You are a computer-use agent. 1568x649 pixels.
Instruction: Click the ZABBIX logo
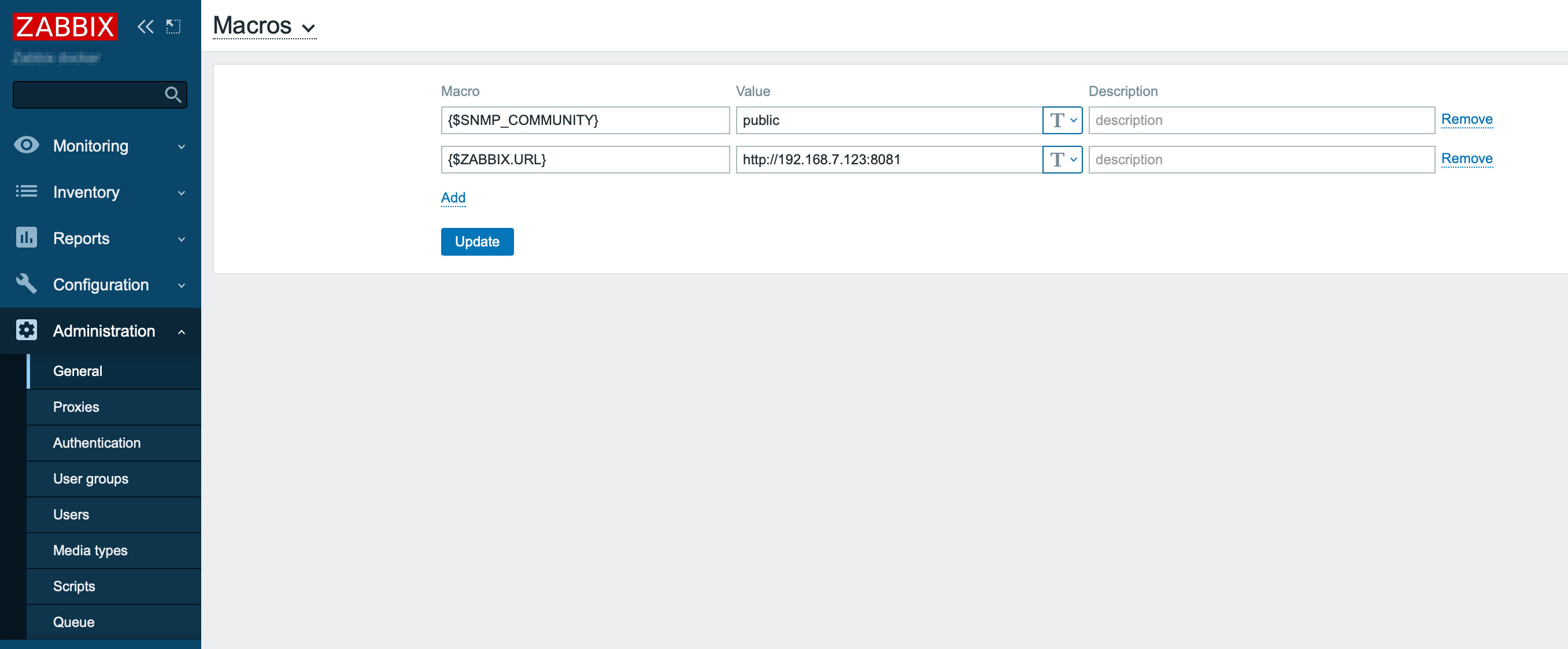point(65,27)
